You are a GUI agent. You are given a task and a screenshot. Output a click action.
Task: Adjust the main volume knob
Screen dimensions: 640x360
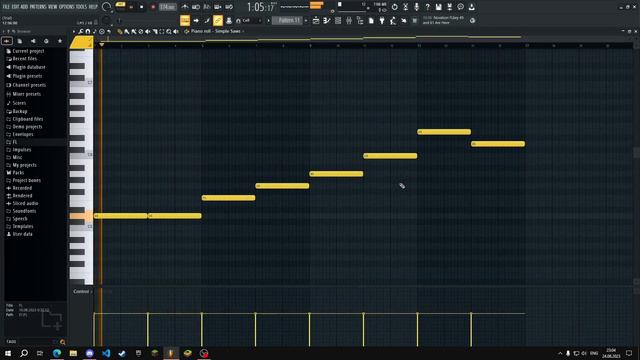pyautogui.click(x=107, y=7)
